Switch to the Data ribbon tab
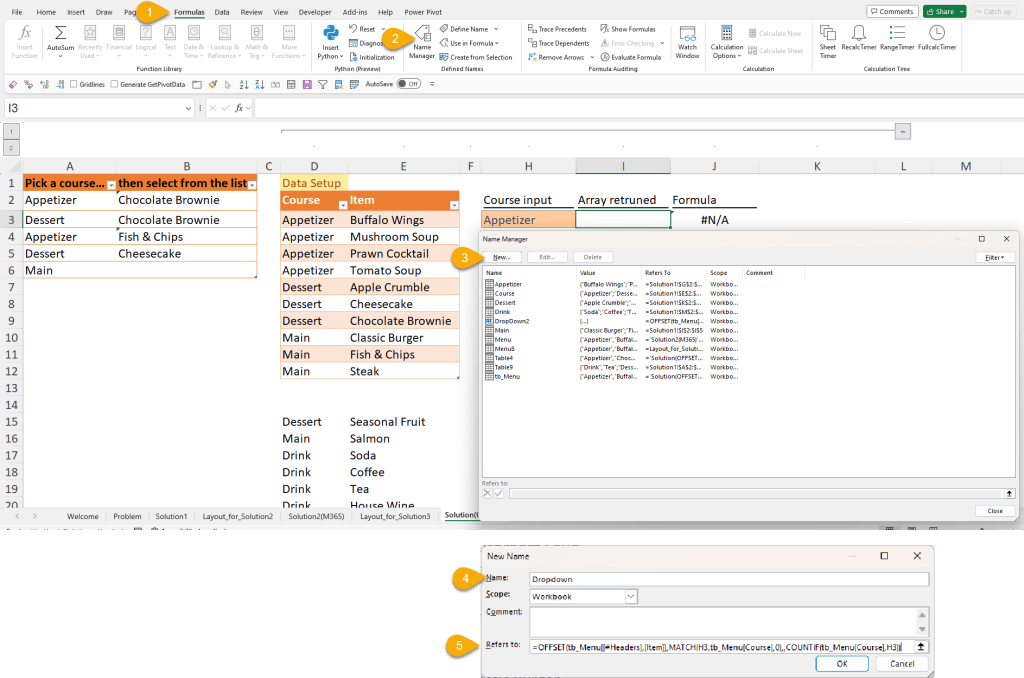The image size is (1024, 678). [221, 11]
